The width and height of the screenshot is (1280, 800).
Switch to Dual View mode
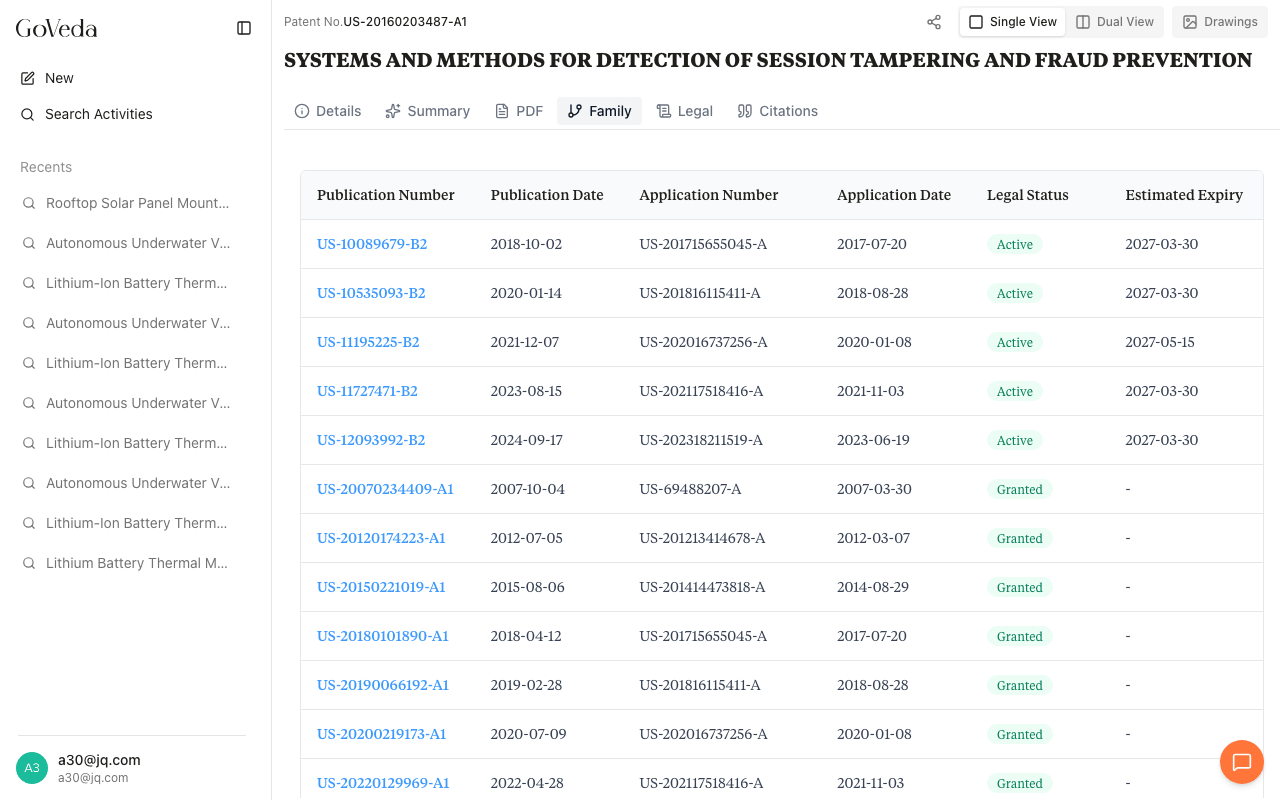tap(1114, 22)
